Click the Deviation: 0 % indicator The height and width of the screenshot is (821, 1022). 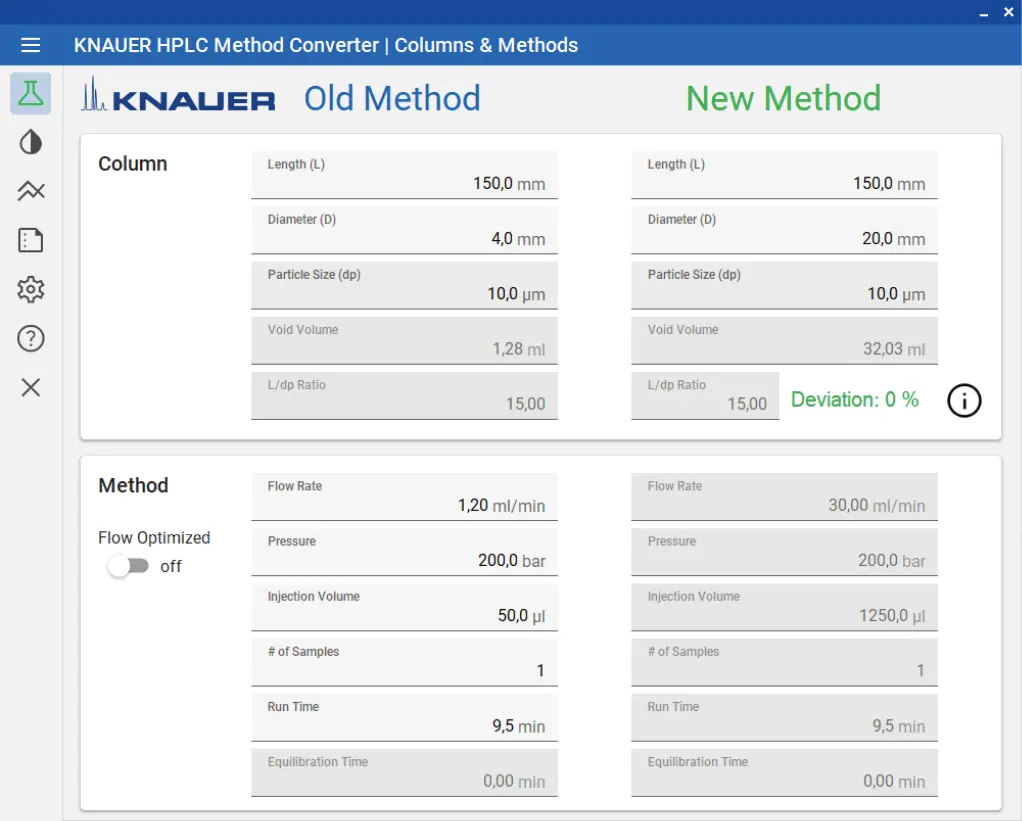[855, 399]
